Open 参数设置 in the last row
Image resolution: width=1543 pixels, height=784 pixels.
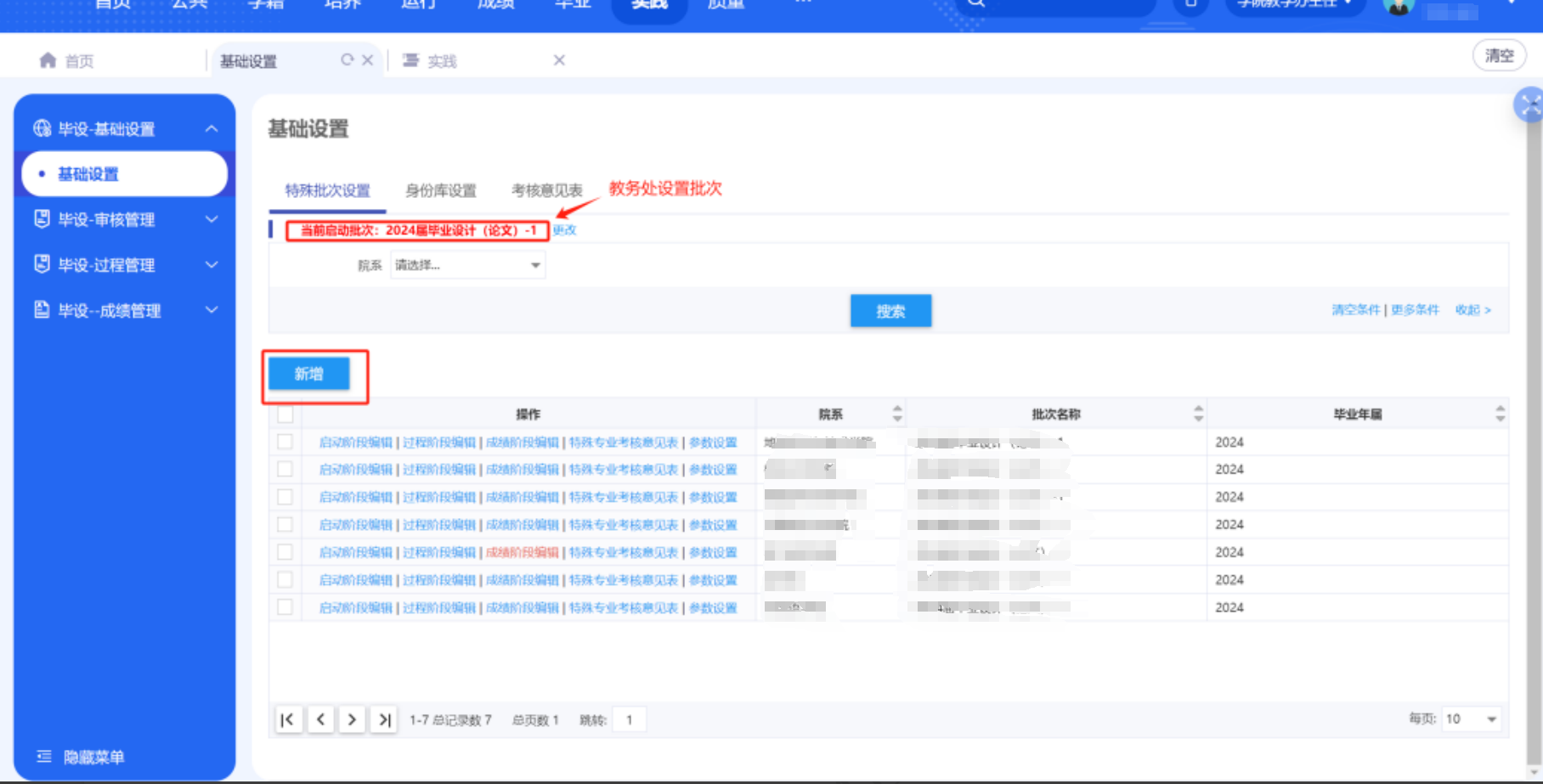point(713,608)
